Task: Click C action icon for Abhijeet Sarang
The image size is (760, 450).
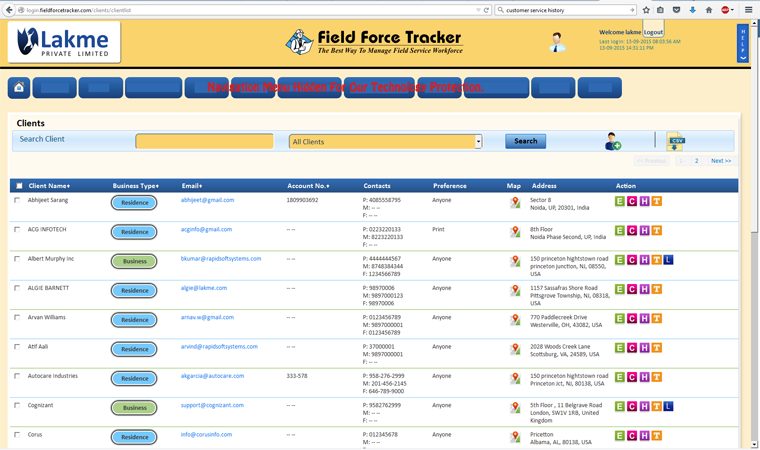Action: click(x=632, y=201)
